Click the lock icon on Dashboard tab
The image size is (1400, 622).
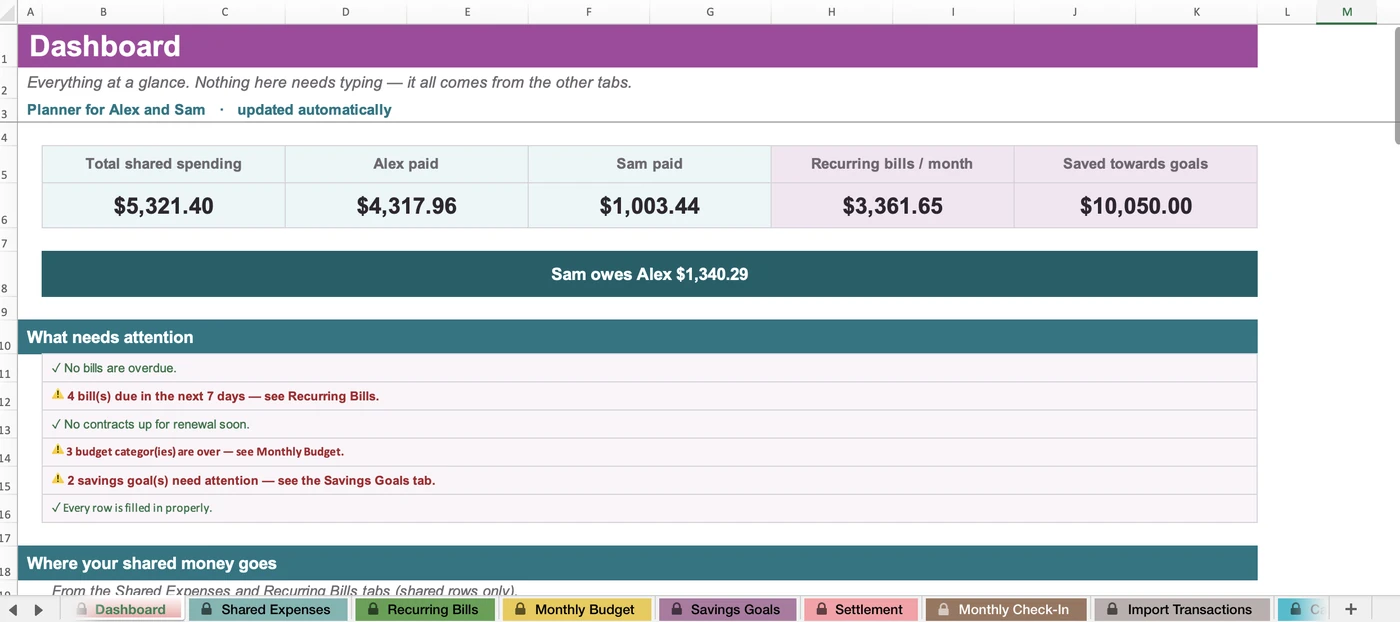pos(82,608)
